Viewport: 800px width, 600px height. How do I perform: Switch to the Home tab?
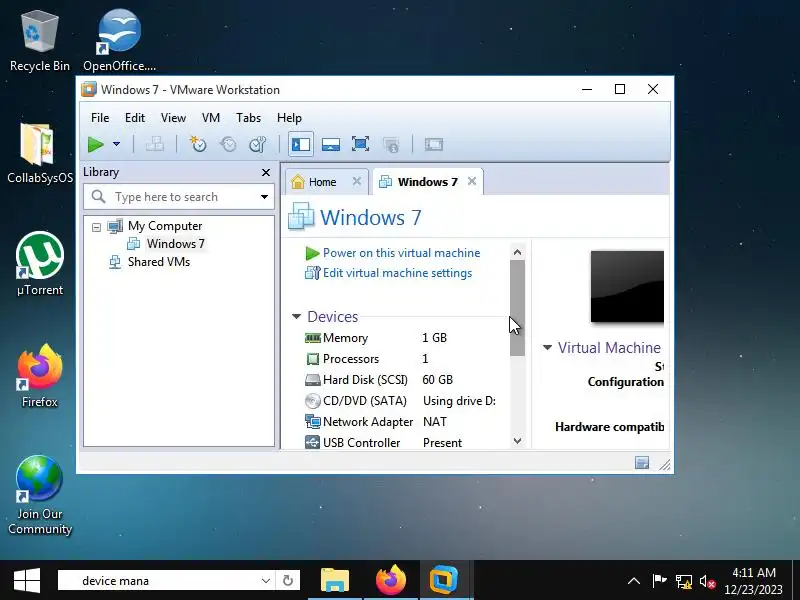322,182
